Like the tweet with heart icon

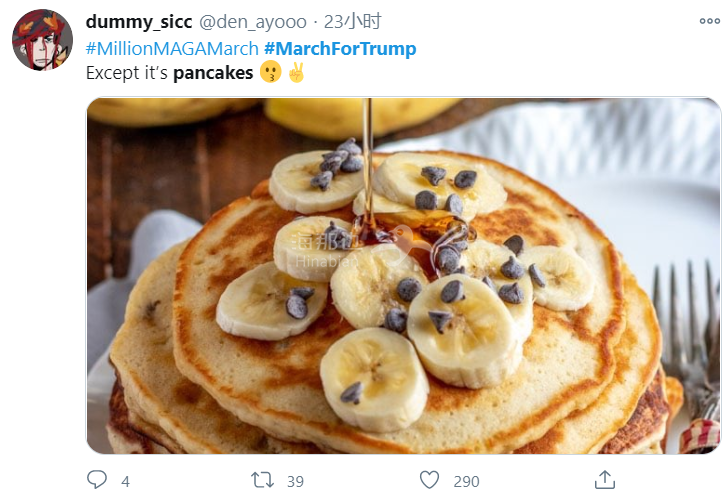pyautogui.click(x=429, y=480)
